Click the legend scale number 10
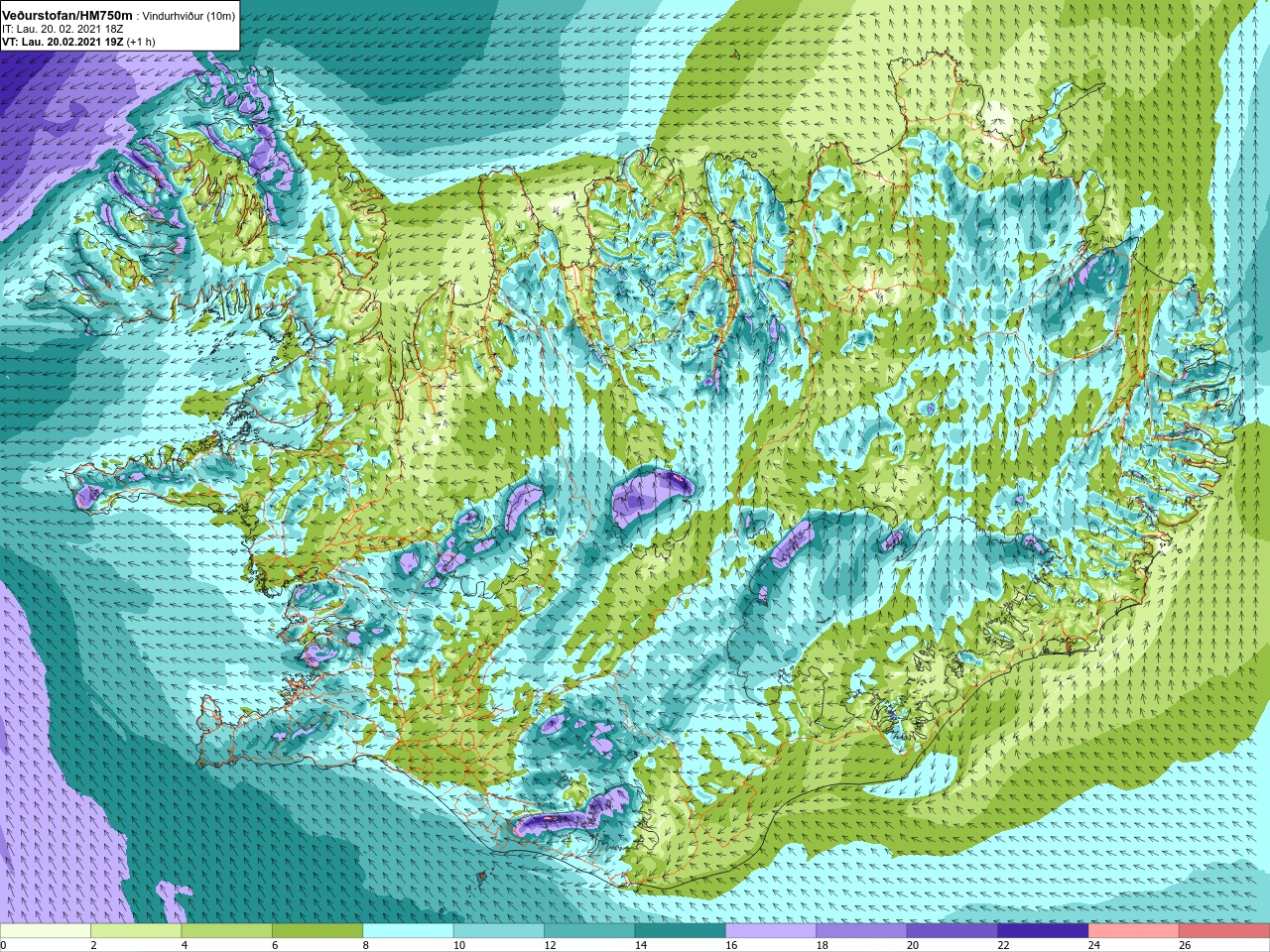This screenshot has width=1270, height=952. coord(459,945)
